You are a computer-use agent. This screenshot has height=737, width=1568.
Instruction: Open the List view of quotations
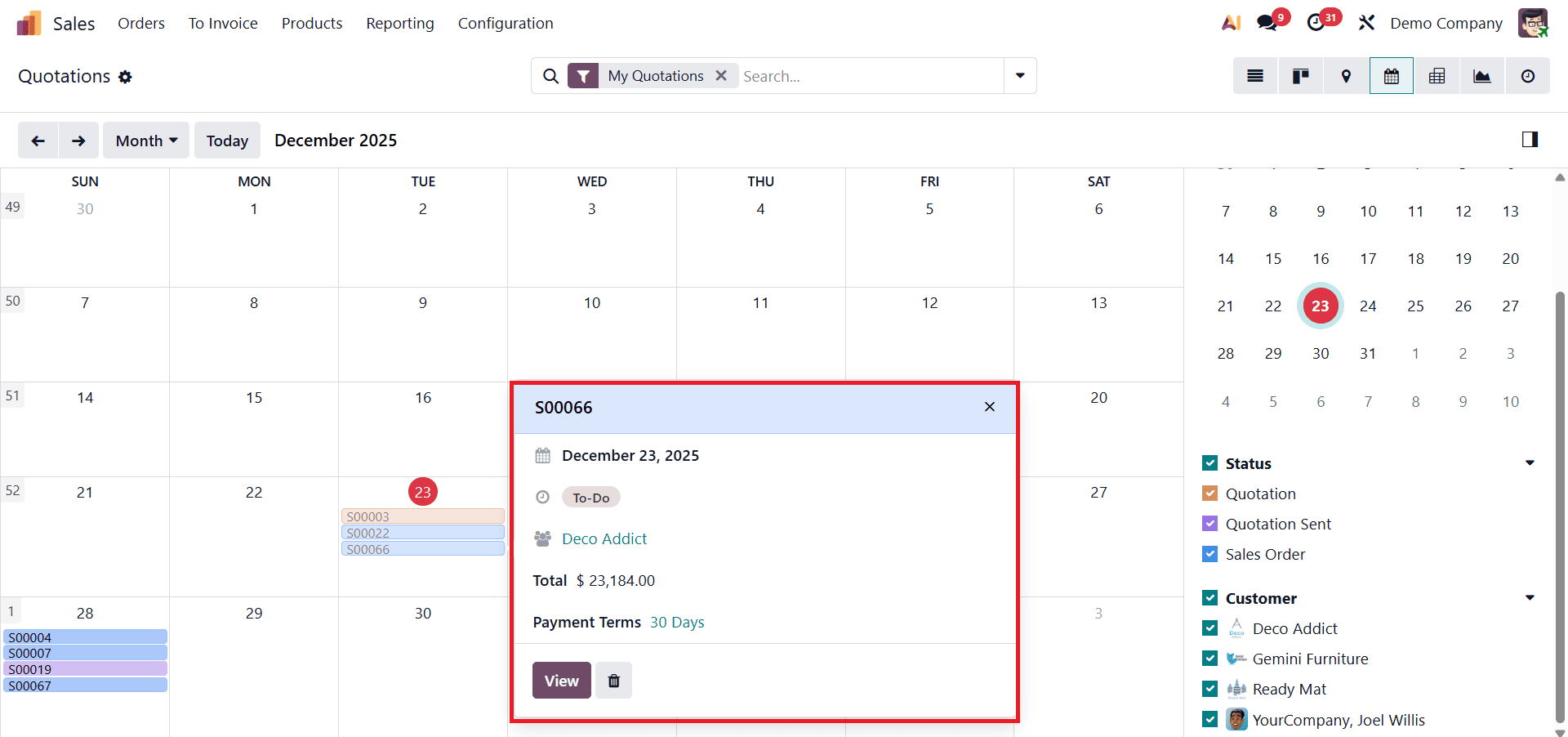click(x=1255, y=75)
